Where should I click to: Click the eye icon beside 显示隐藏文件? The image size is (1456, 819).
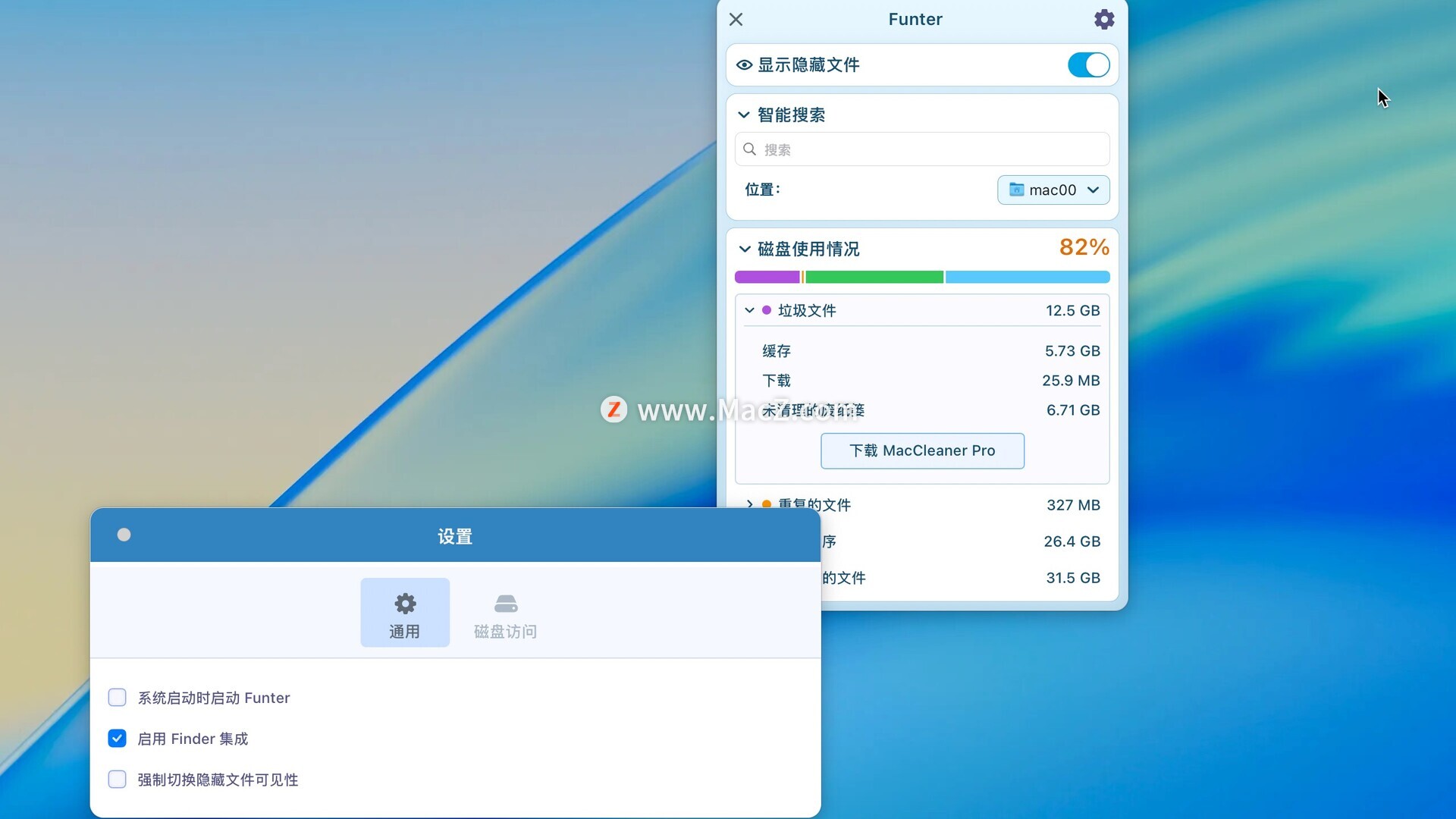point(744,65)
